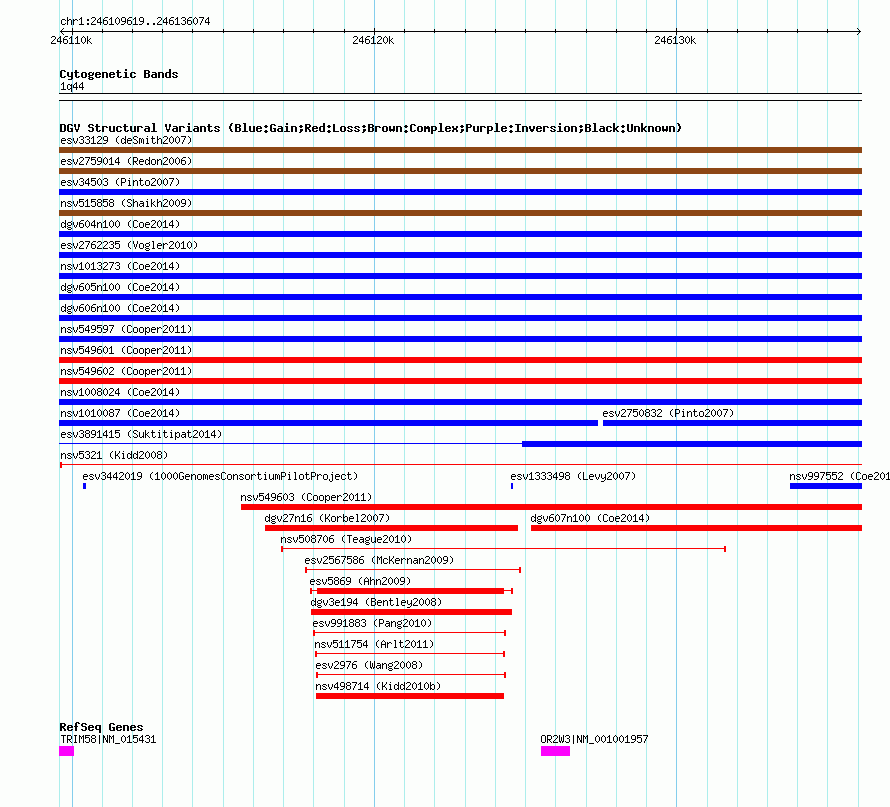Screen dimensions: 890x807
Task: Click the OR2W3 magenta gene block
Action: point(555,751)
